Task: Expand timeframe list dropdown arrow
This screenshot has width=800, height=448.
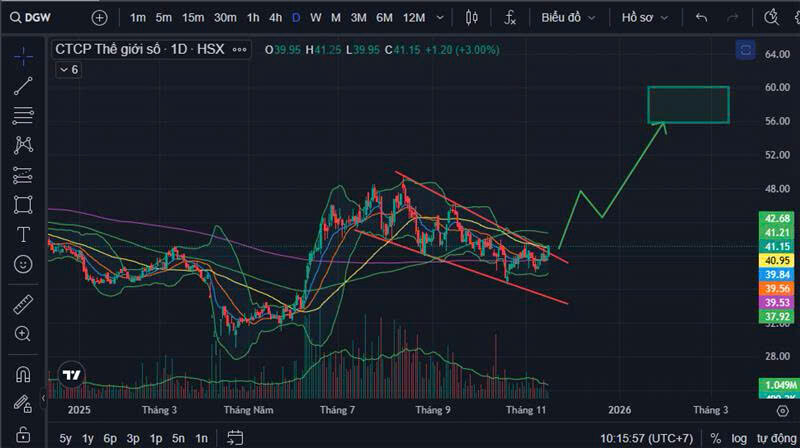Action: point(440,18)
